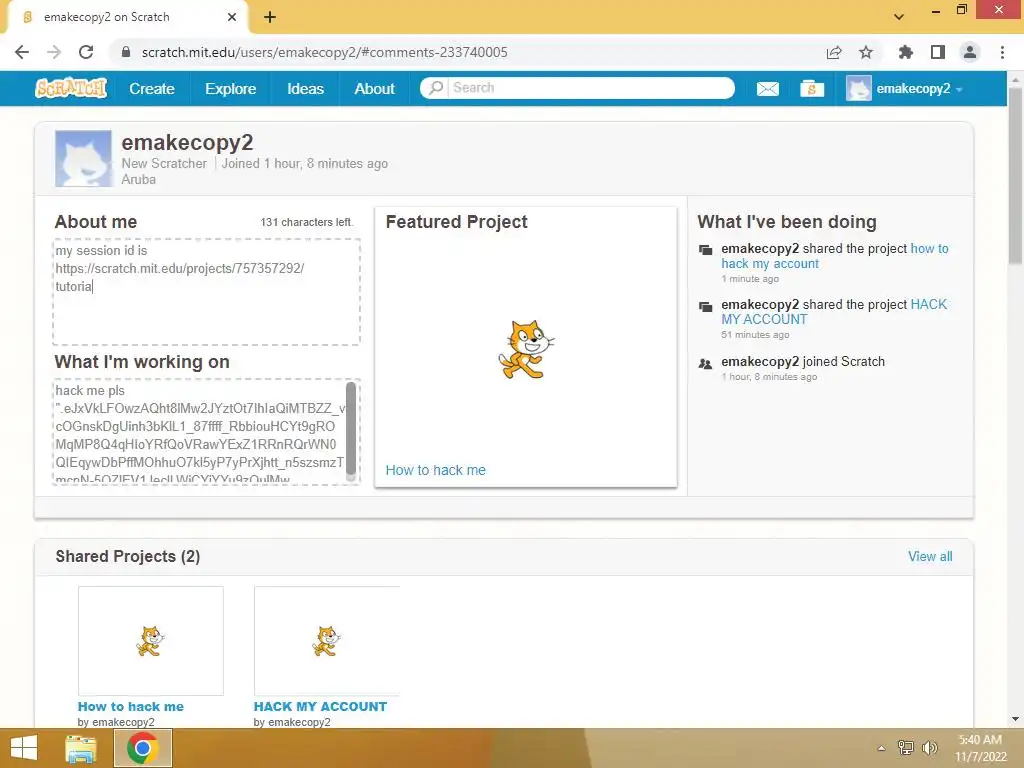This screenshot has width=1024, height=768.
Task: Click the profile avatar picture
Action: coord(83,159)
